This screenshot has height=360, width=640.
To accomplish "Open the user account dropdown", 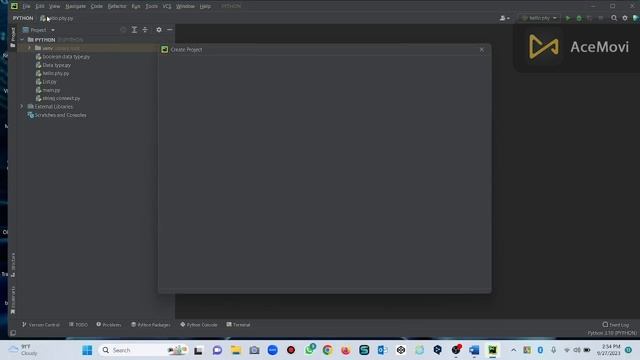I will click(504, 18).
